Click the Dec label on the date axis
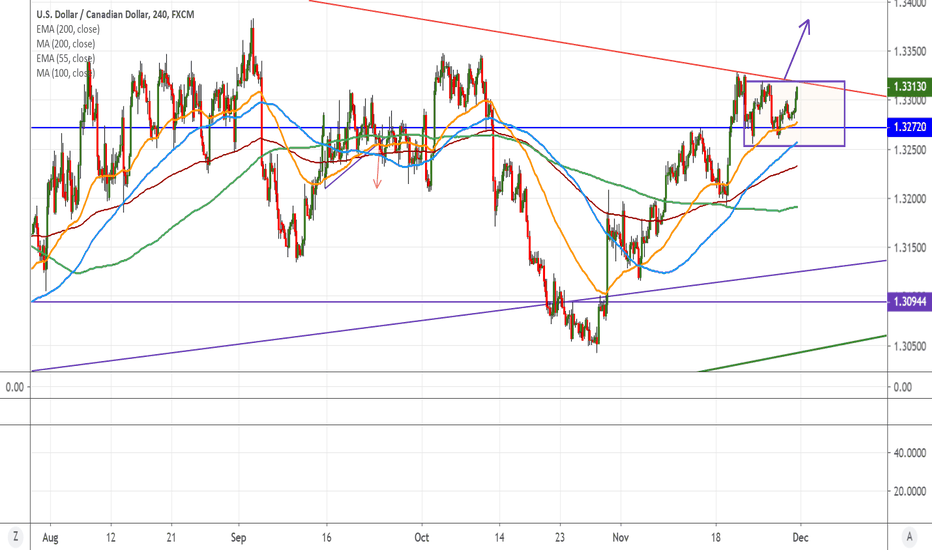 coord(801,536)
